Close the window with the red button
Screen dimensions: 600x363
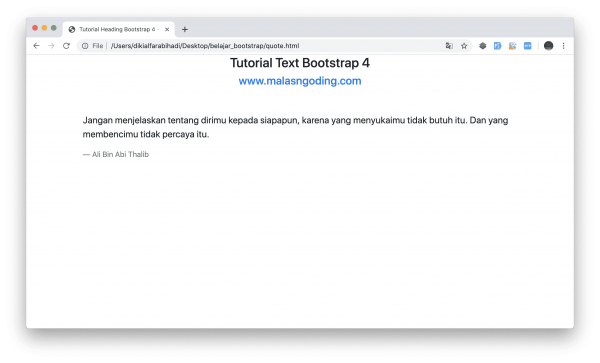tap(35, 28)
